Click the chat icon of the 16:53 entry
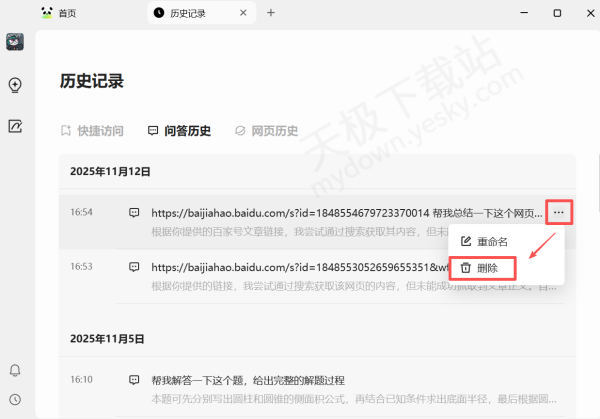 pos(133,267)
